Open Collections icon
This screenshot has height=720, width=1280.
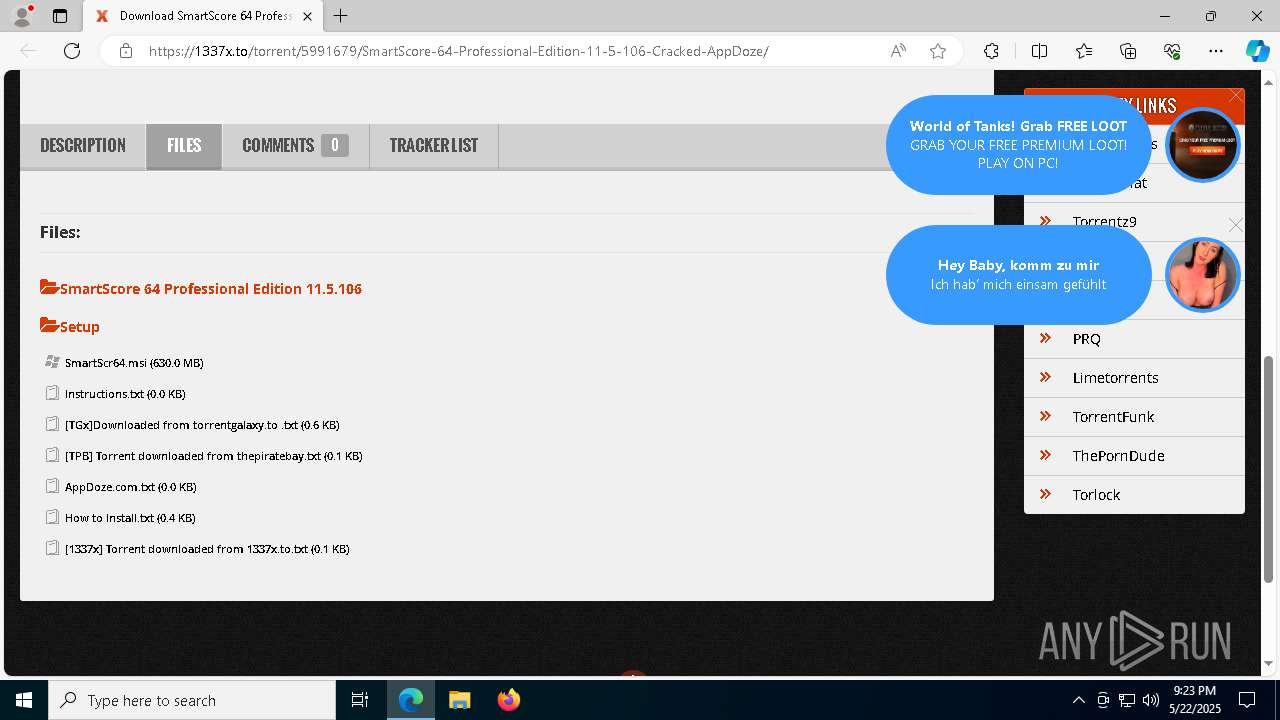(1128, 51)
